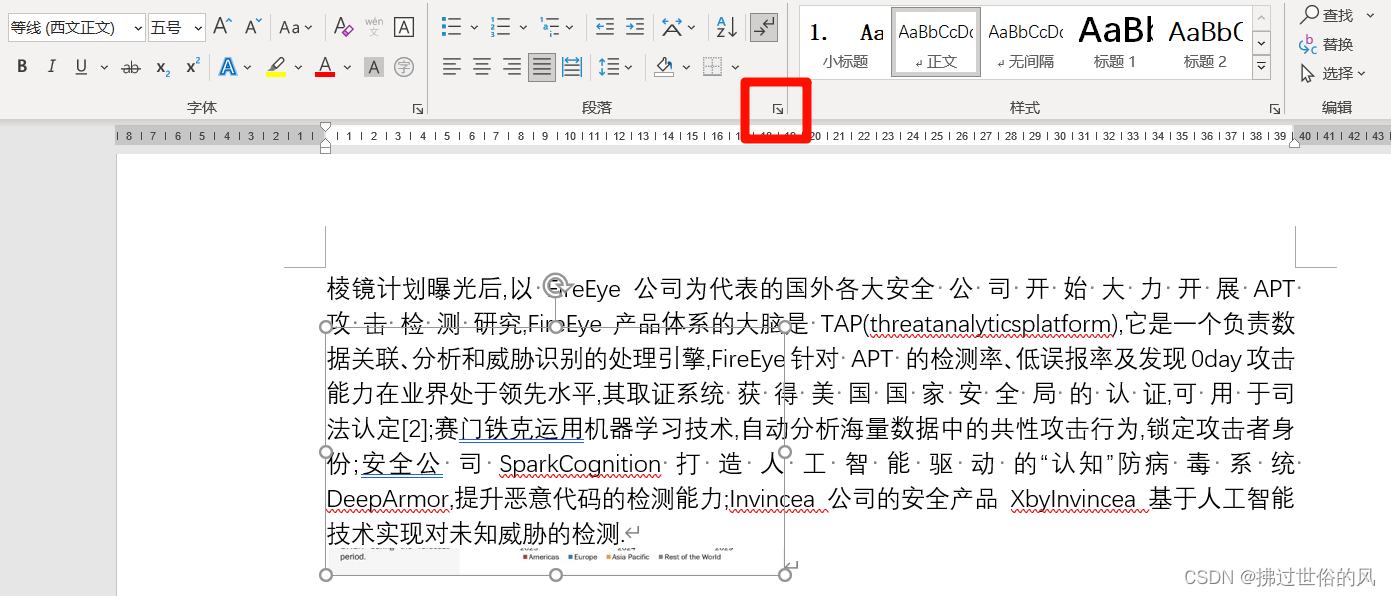Expand bullet library dropdown arrow
This screenshot has width=1391, height=596.
(473, 27)
